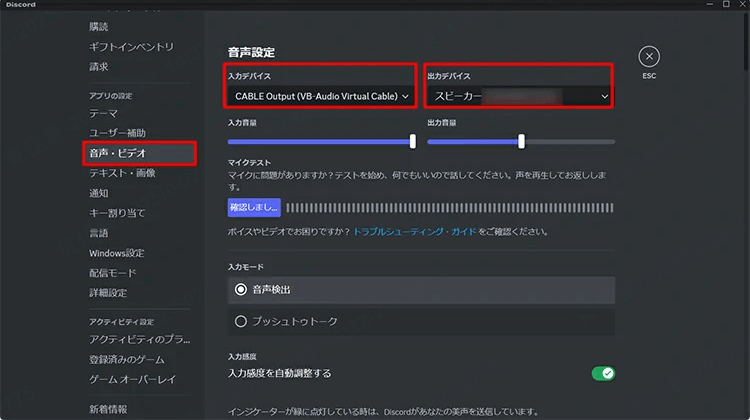750x420 pixels.
Task: Select the プッシュトゥトーク radio option
Action: click(421, 321)
